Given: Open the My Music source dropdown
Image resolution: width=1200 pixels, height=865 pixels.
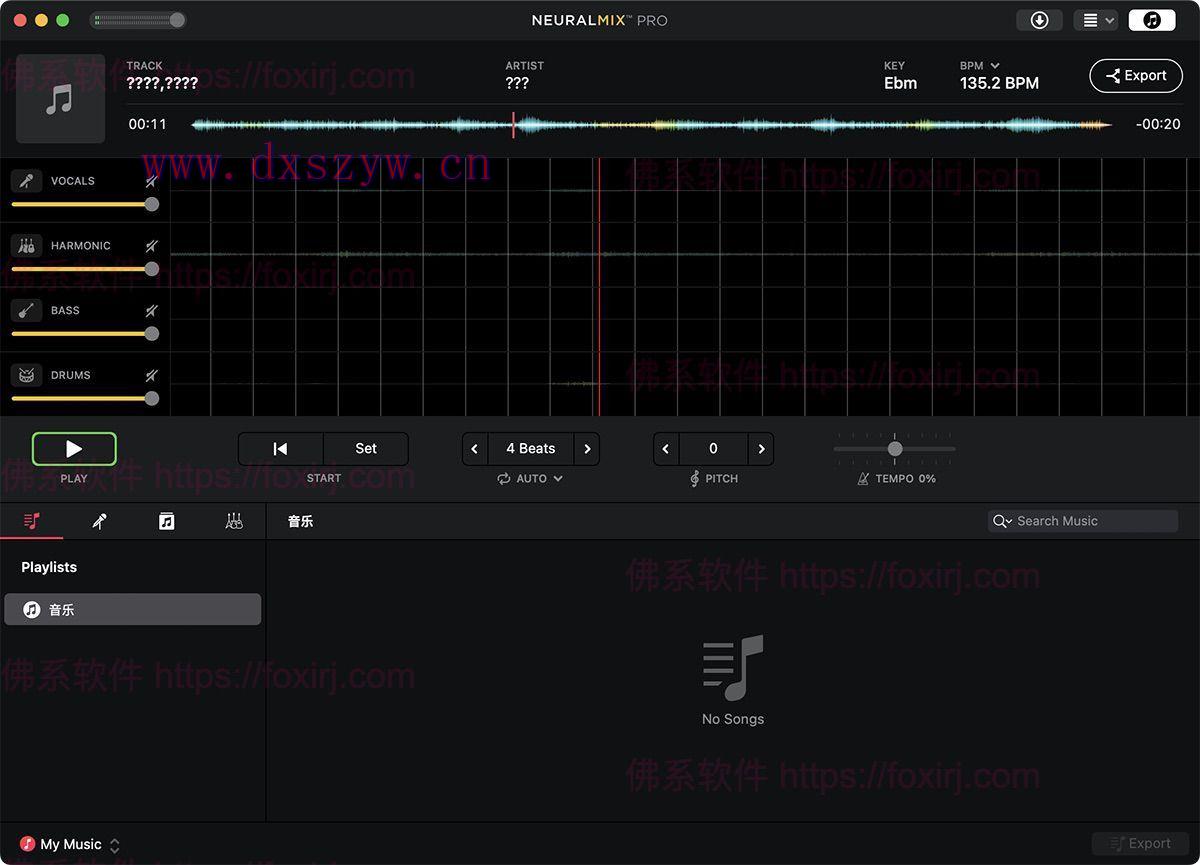Looking at the screenshot, I should [70, 845].
